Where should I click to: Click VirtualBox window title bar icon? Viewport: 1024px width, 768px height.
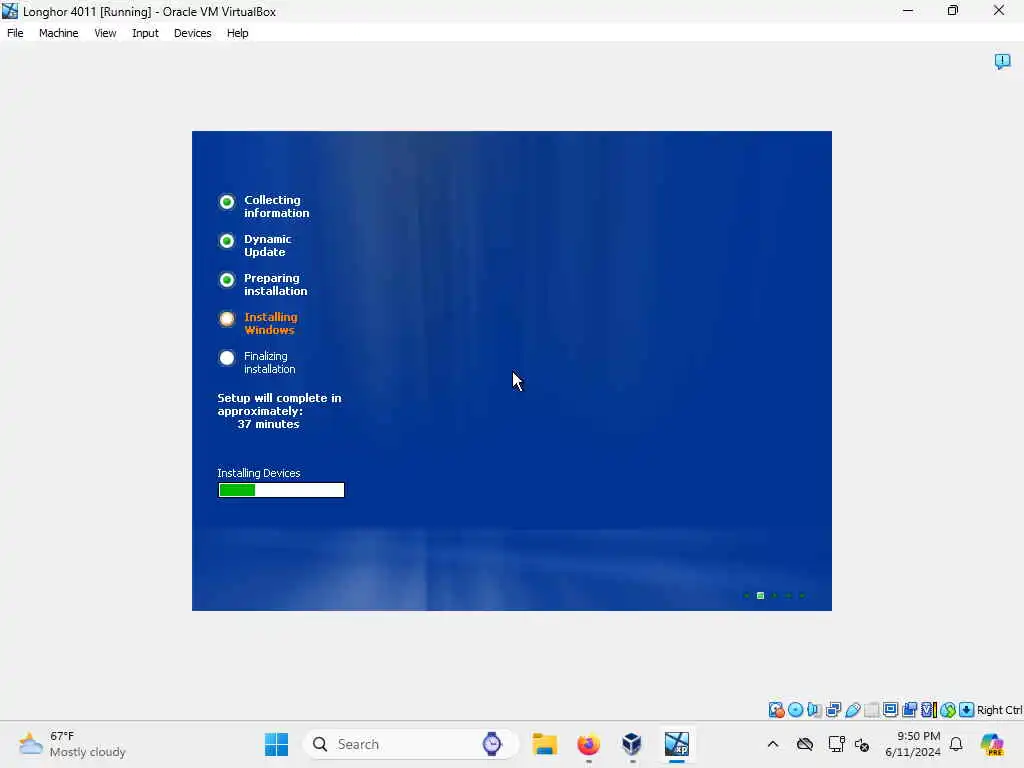point(10,11)
